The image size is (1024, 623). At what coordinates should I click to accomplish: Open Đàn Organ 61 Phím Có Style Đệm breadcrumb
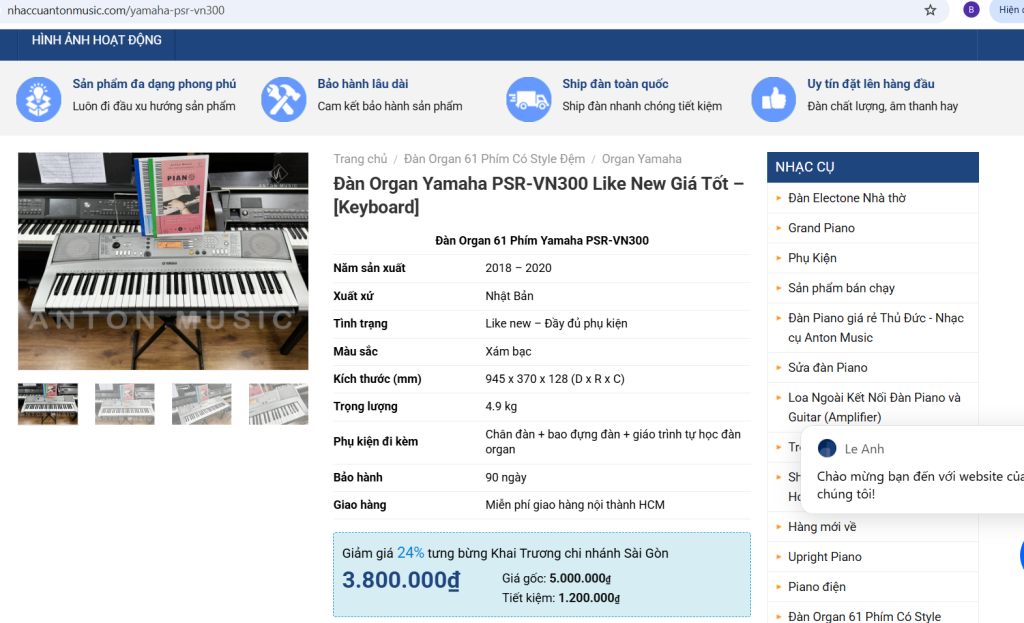[494, 159]
